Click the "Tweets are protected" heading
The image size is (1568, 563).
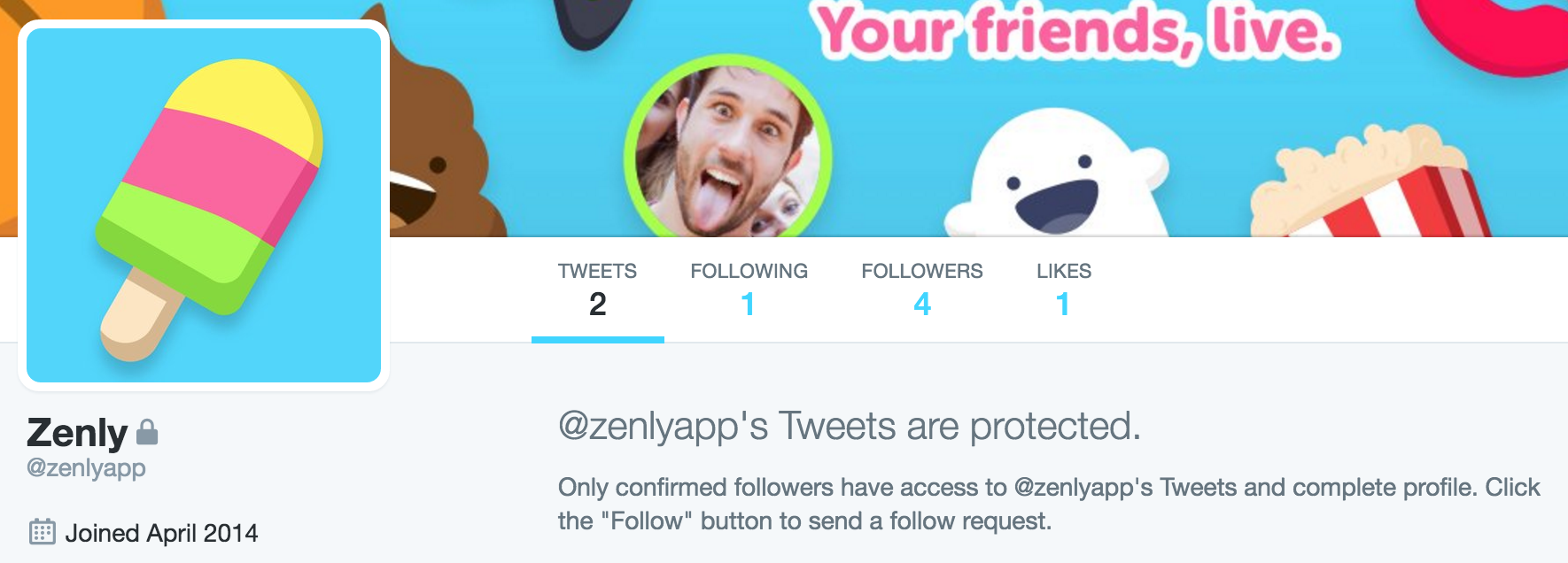click(849, 427)
